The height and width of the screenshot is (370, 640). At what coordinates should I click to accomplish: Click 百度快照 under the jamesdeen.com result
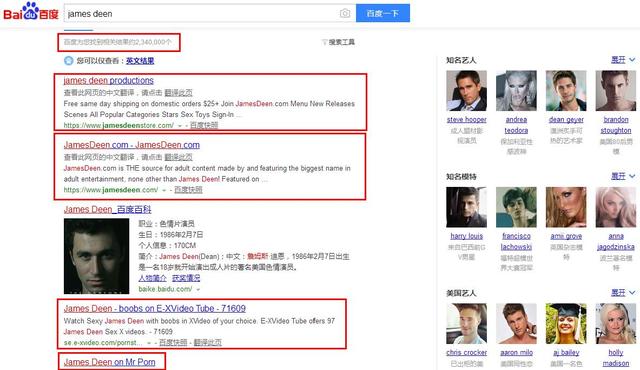tap(188, 190)
